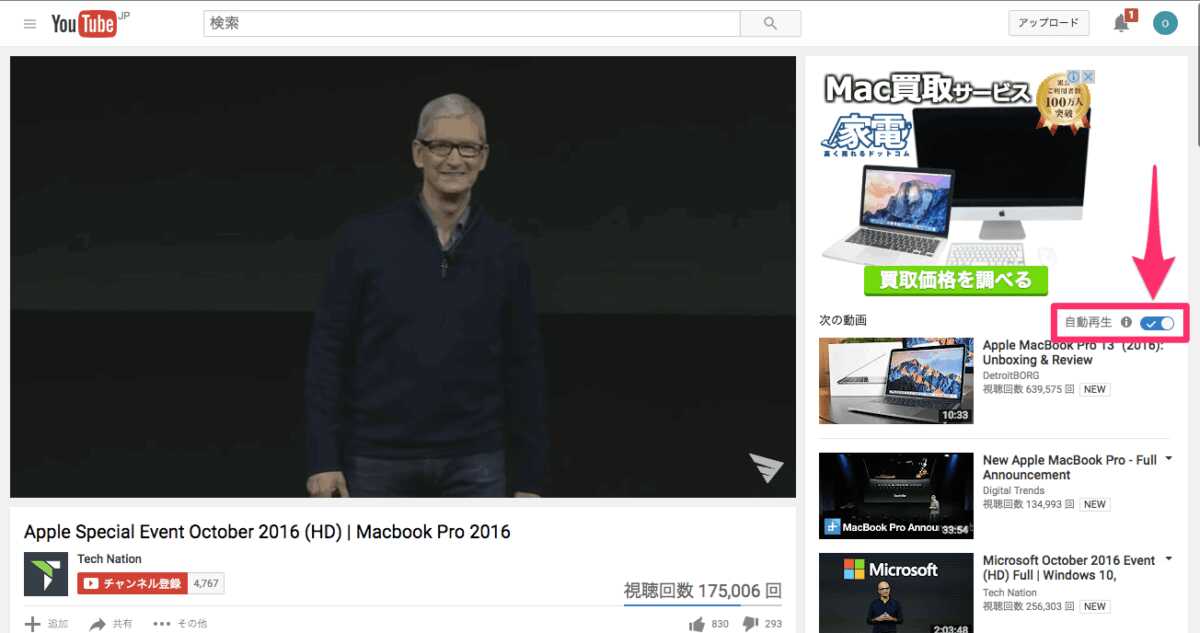Click the Tech Nation channel avatar
Viewport: 1200px width, 633px height.
point(46,573)
